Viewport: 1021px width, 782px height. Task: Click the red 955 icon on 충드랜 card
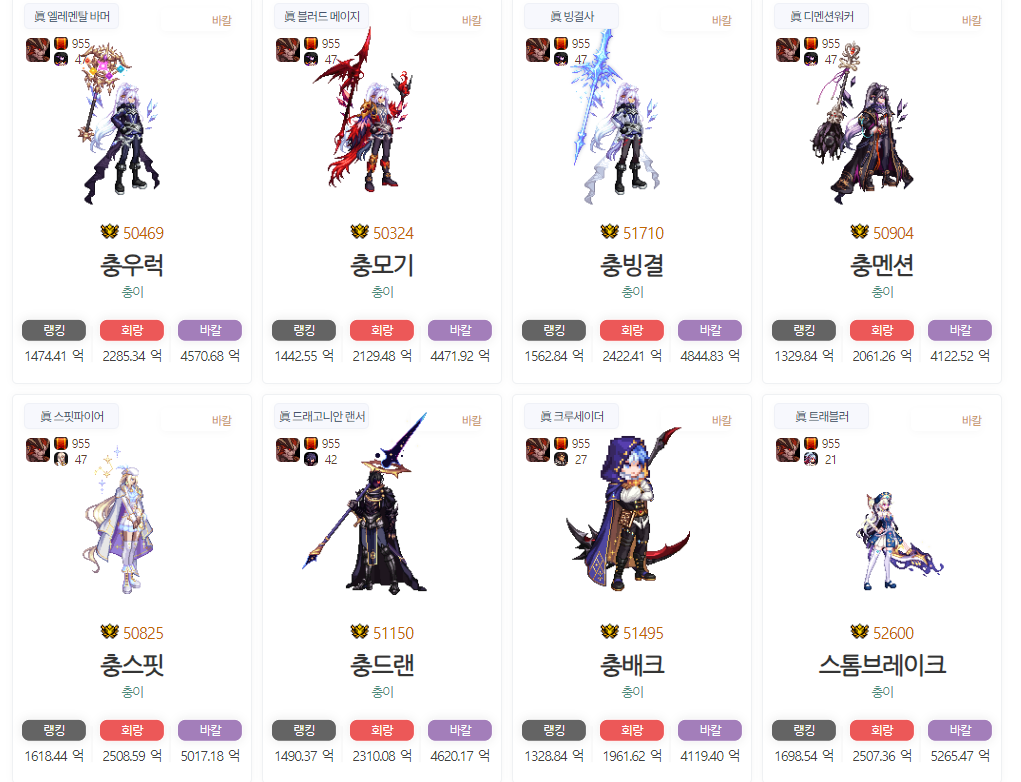[311, 443]
